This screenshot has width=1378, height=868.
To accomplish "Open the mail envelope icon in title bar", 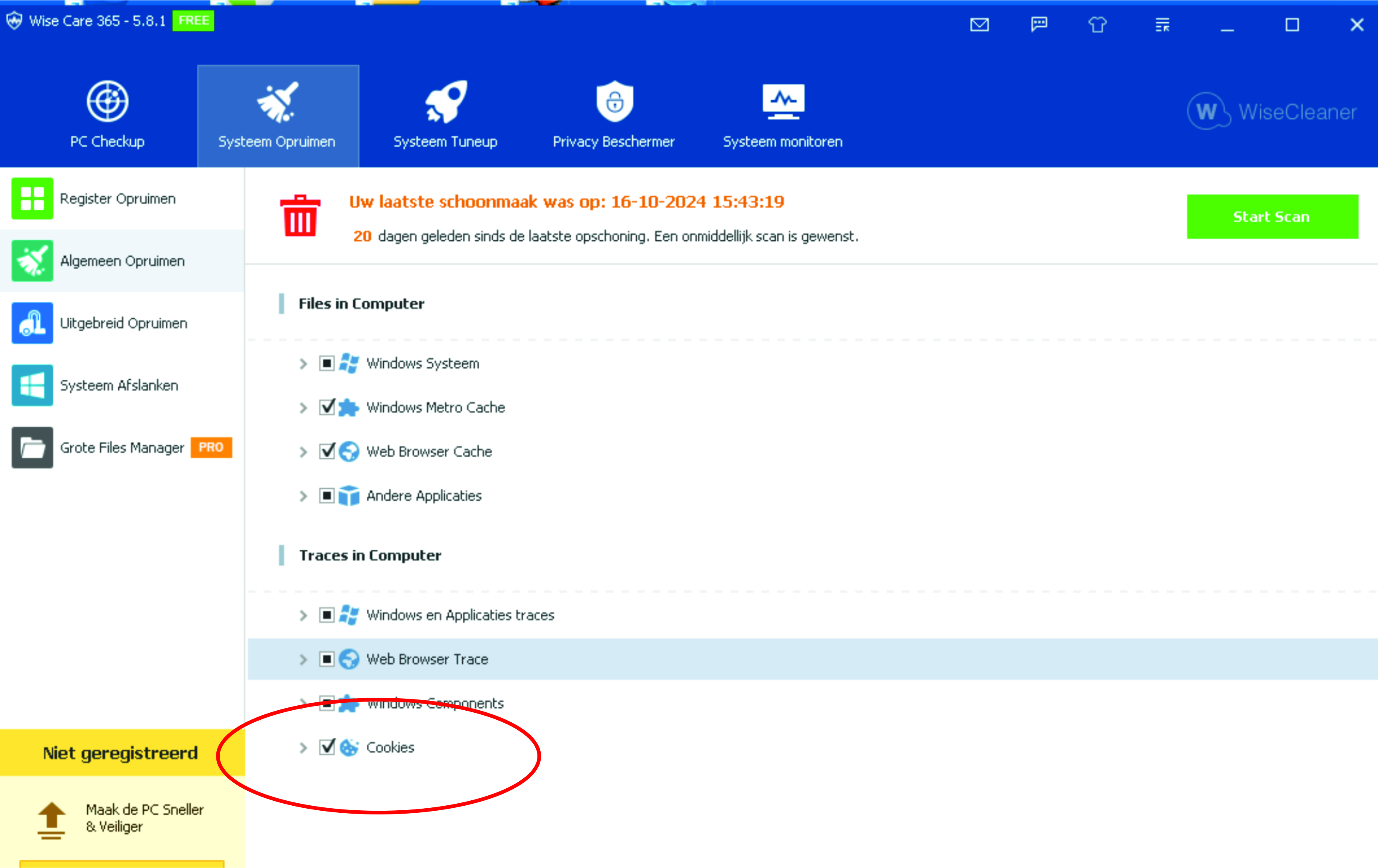I will click(x=979, y=24).
